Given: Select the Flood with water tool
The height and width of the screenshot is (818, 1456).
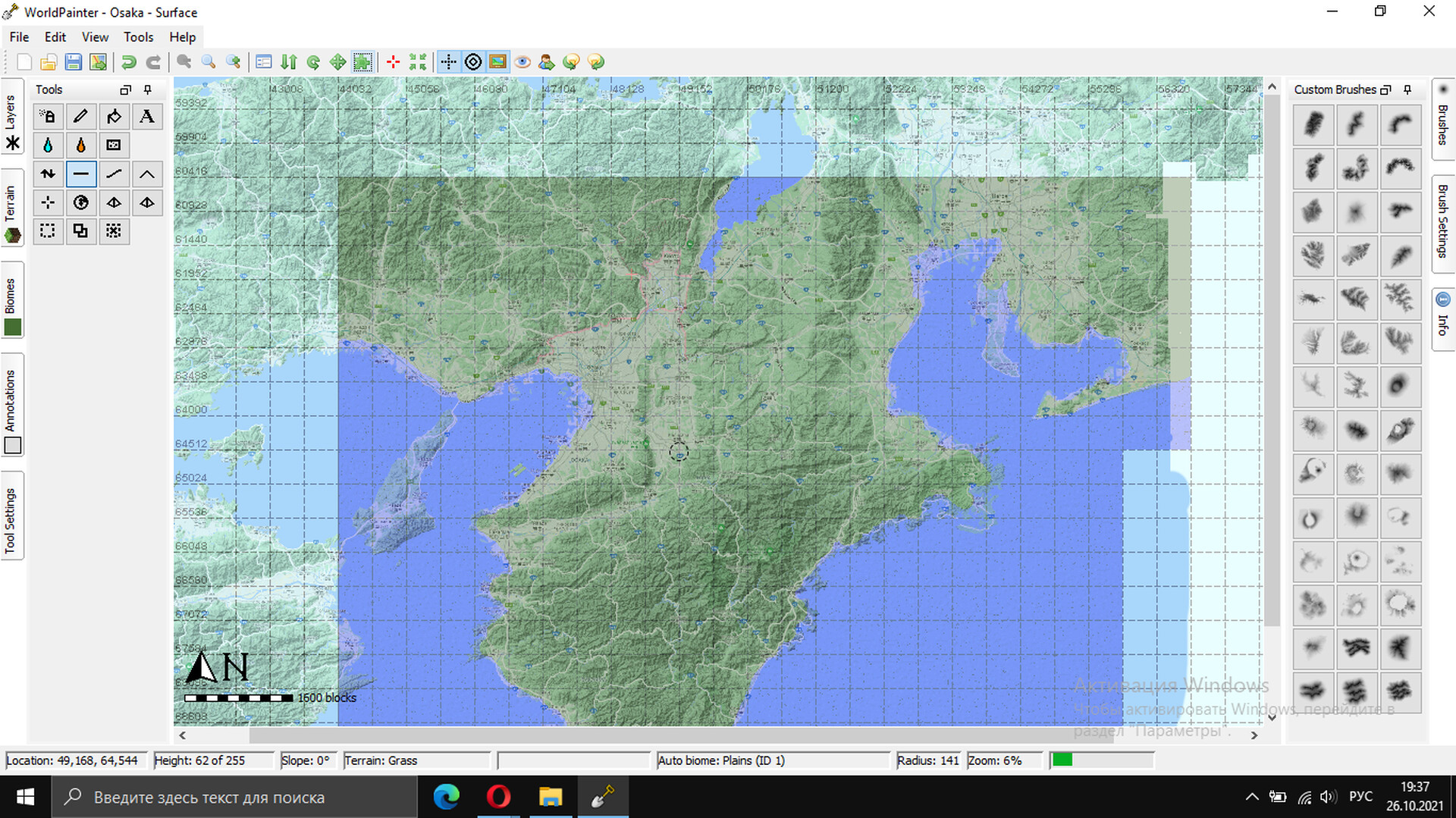Looking at the screenshot, I should click(48, 145).
